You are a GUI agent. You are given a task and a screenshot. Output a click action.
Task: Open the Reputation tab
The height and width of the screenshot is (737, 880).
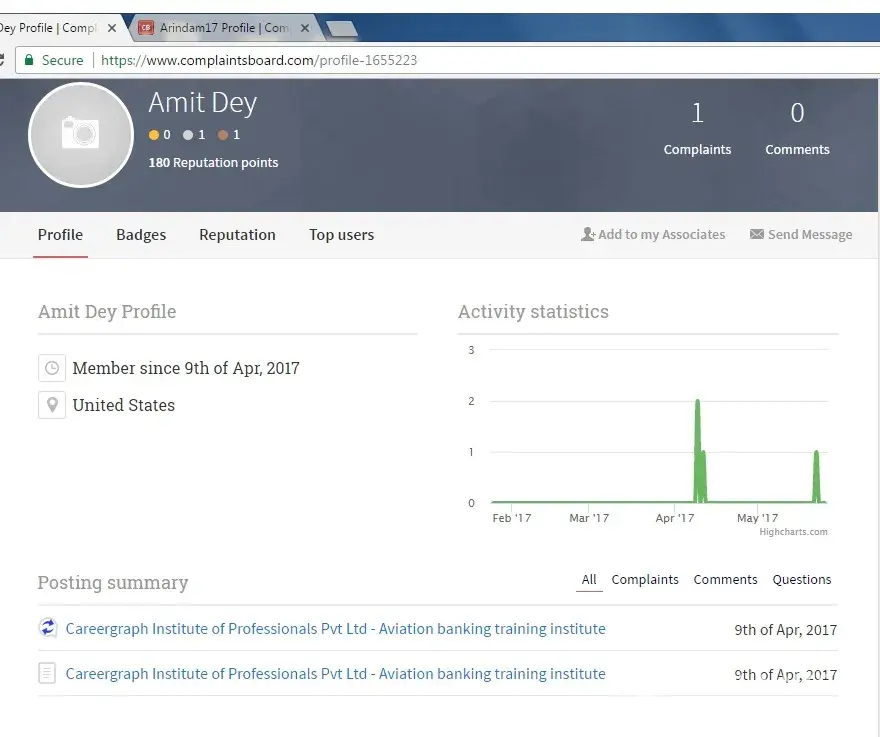(x=237, y=235)
